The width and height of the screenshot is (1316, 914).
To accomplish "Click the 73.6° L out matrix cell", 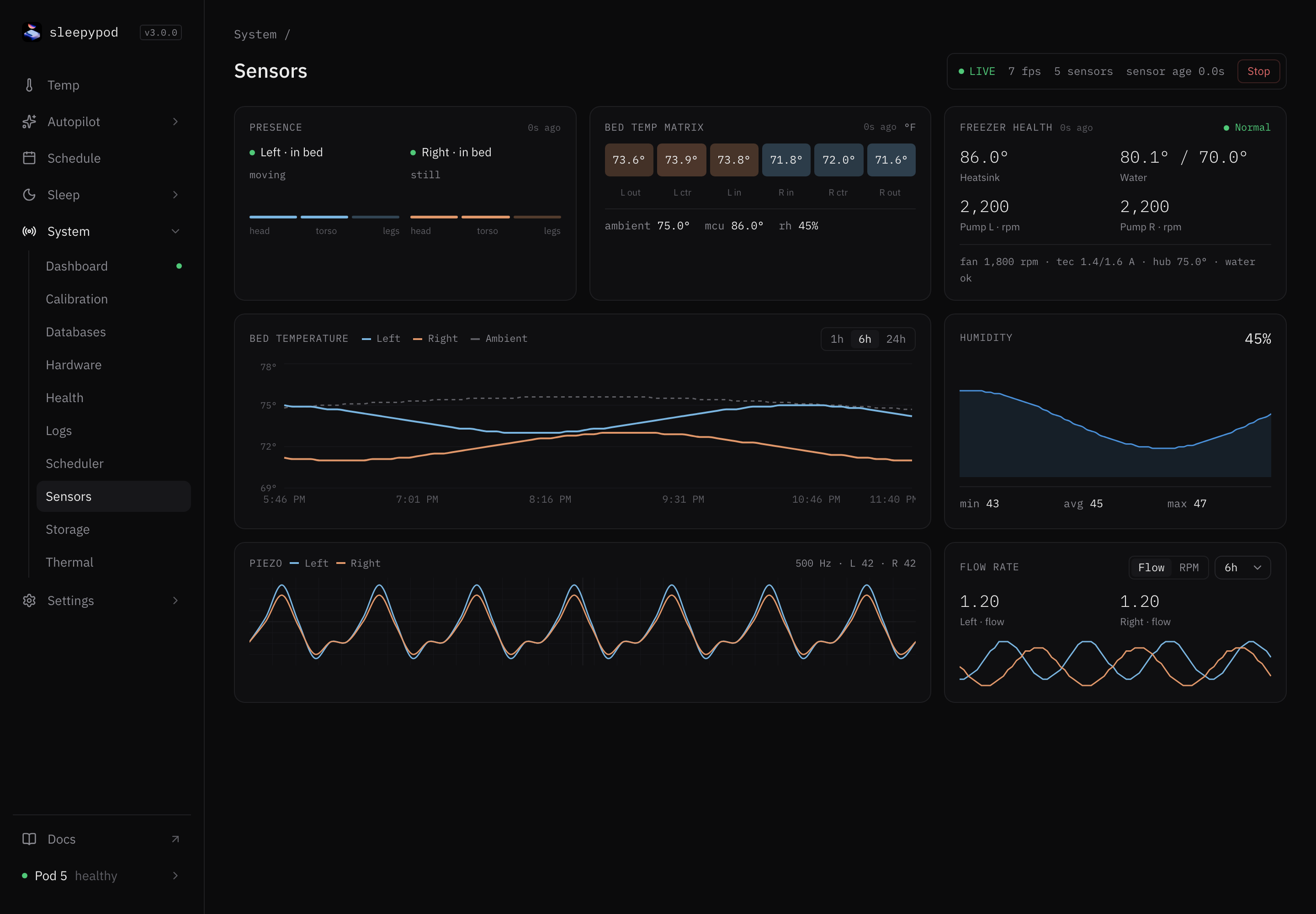I will (629, 160).
